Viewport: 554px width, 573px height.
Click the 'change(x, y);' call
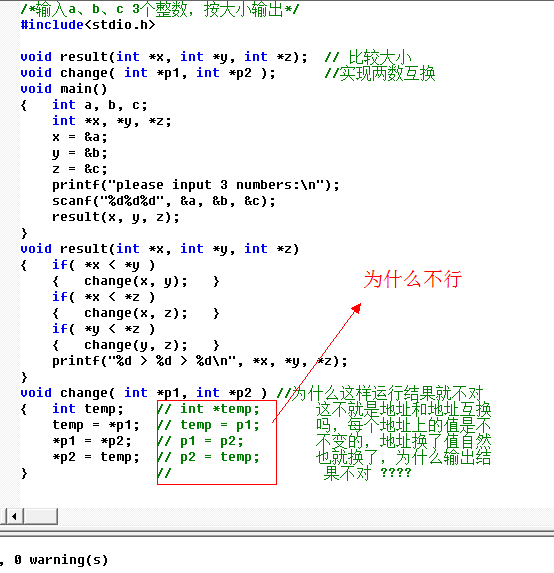(x=136, y=281)
